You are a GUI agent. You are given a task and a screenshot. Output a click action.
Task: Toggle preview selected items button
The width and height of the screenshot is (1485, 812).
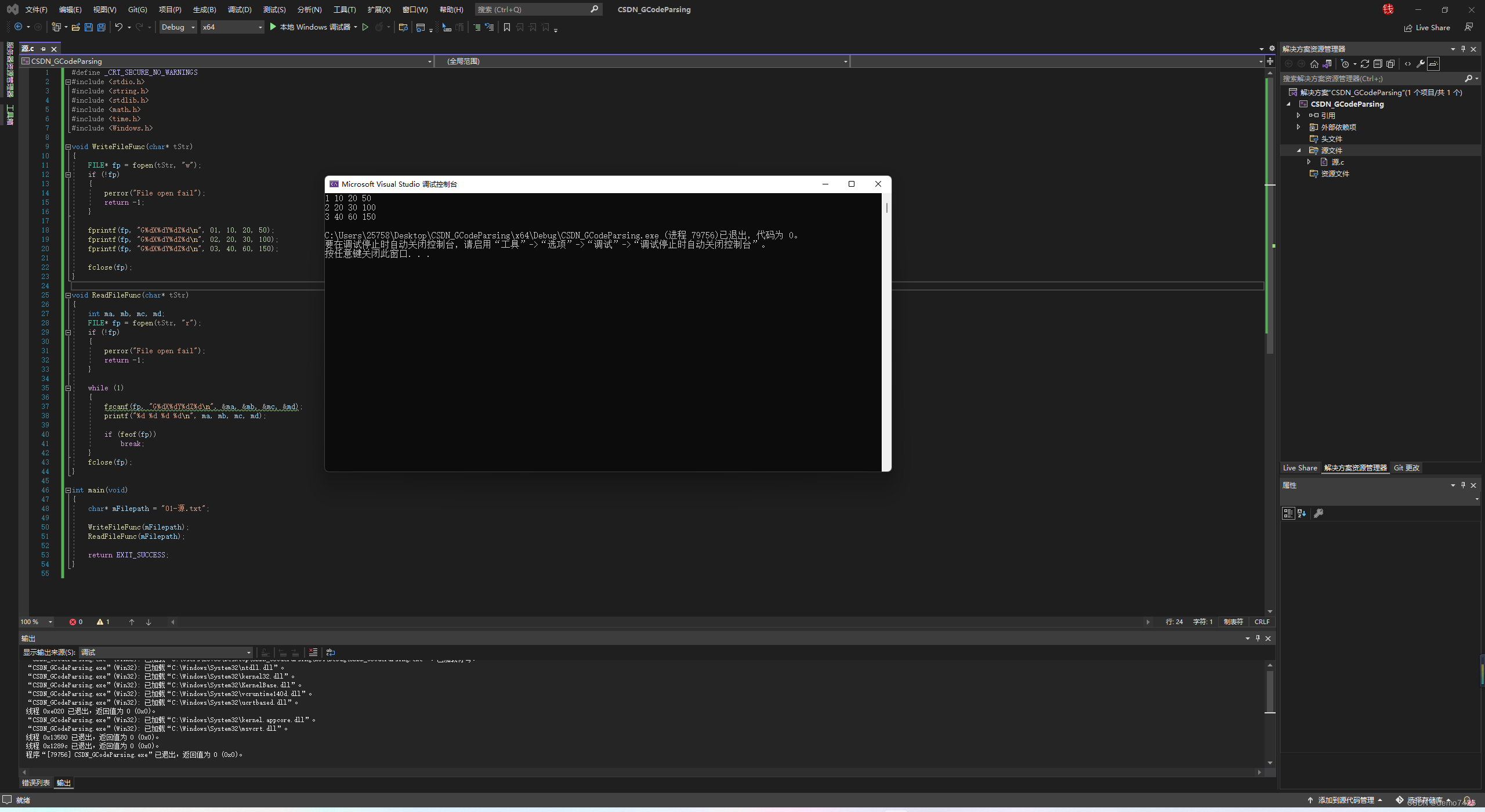coord(1433,64)
